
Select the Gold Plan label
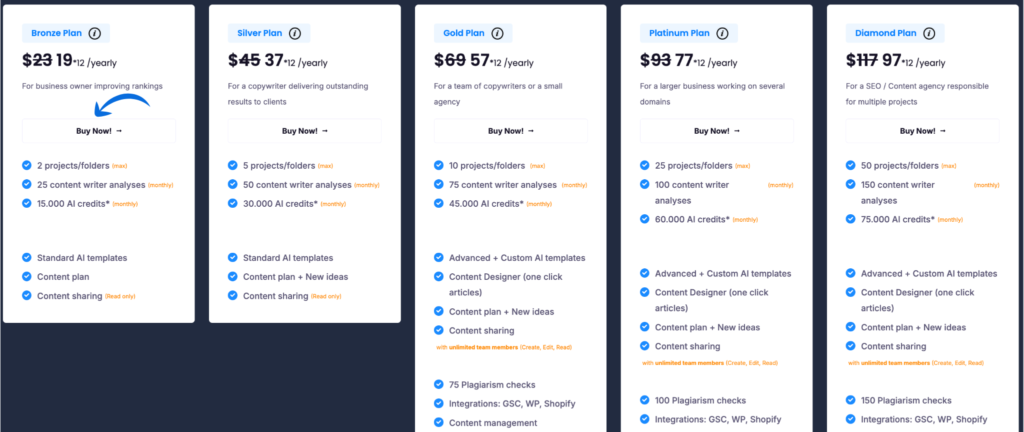click(x=464, y=33)
